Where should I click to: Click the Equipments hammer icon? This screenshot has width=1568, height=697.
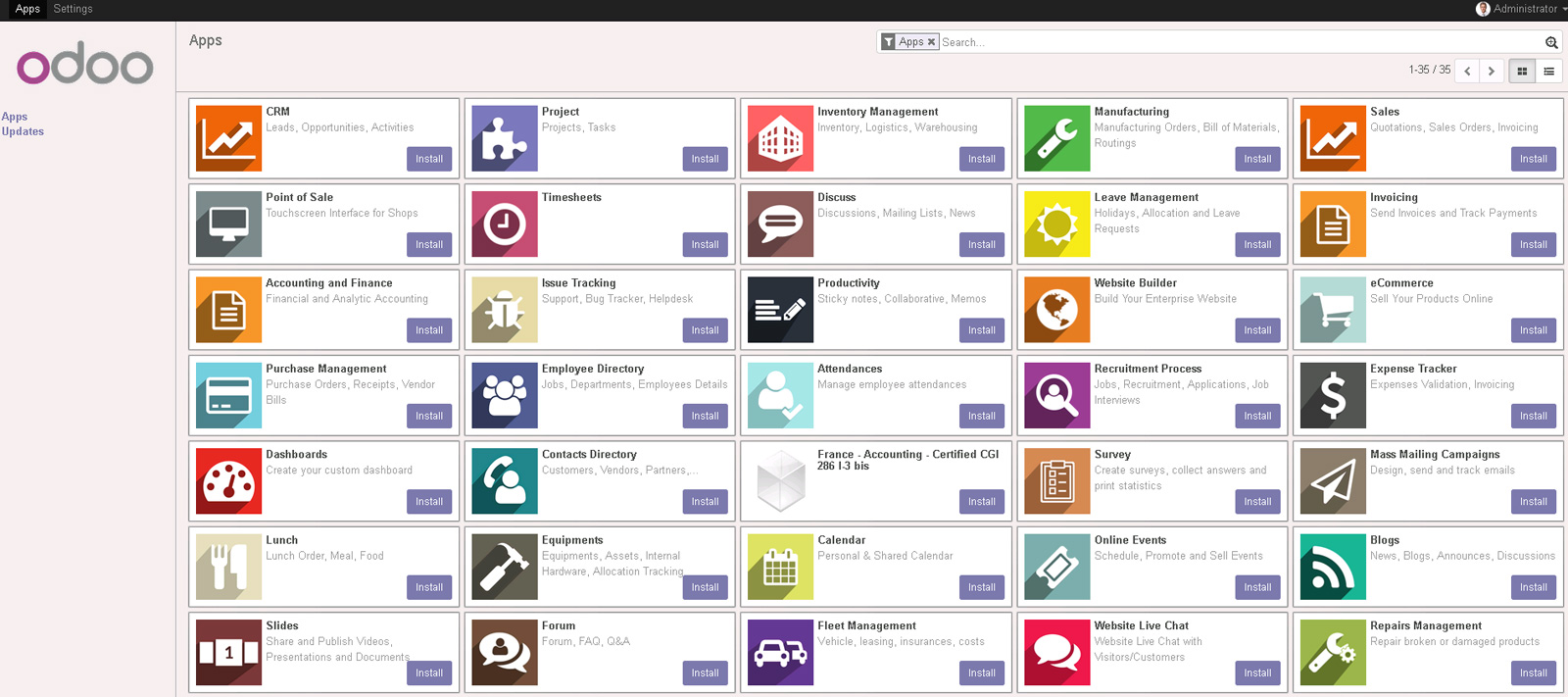click(x=505, y=567)
